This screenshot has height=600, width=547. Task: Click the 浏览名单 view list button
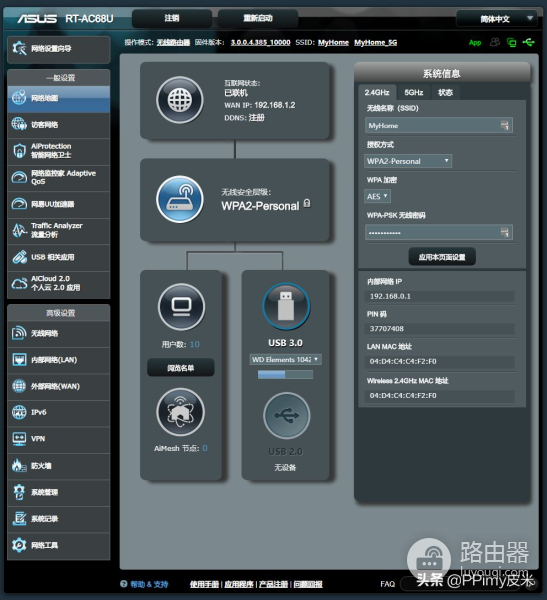click(181, 368)
